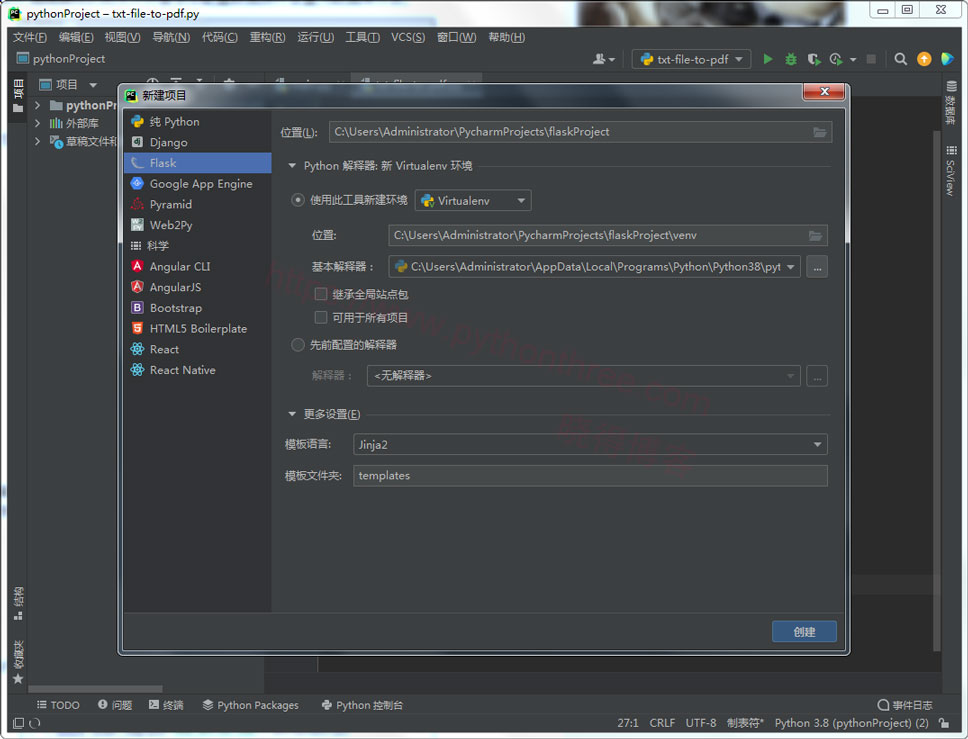
Task: Click the orange update arrow icon
Action: point(924,59)
